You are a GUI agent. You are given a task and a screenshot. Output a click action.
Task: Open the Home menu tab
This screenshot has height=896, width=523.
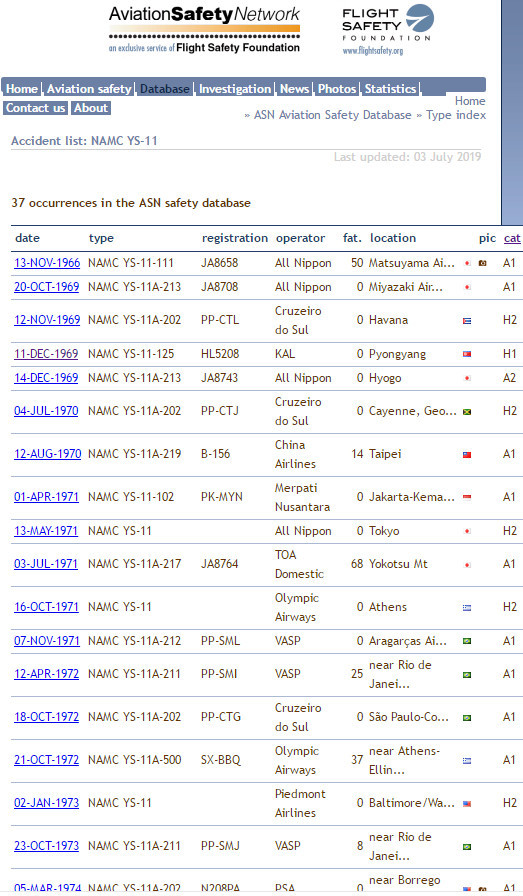tap(22, 89)
